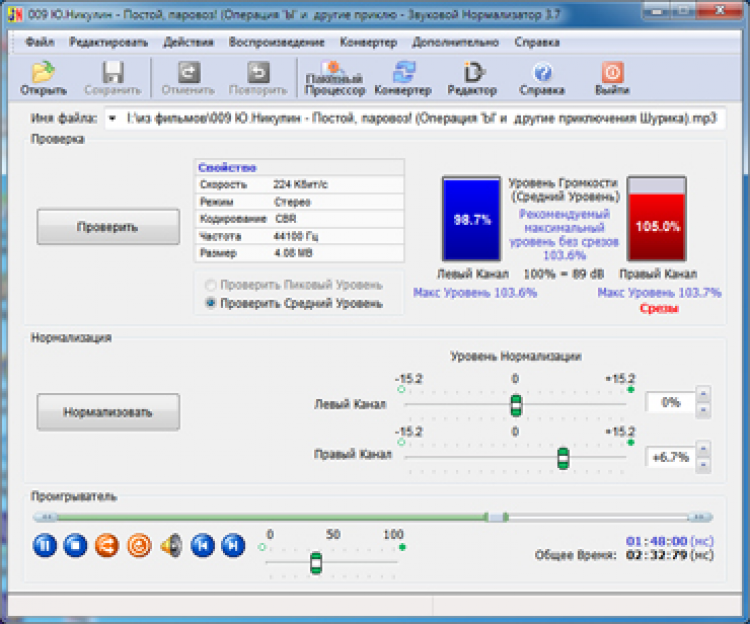Click the red Срезы warning text
The width and height of the screenshot is (750, 624).
tap(659, 309)
